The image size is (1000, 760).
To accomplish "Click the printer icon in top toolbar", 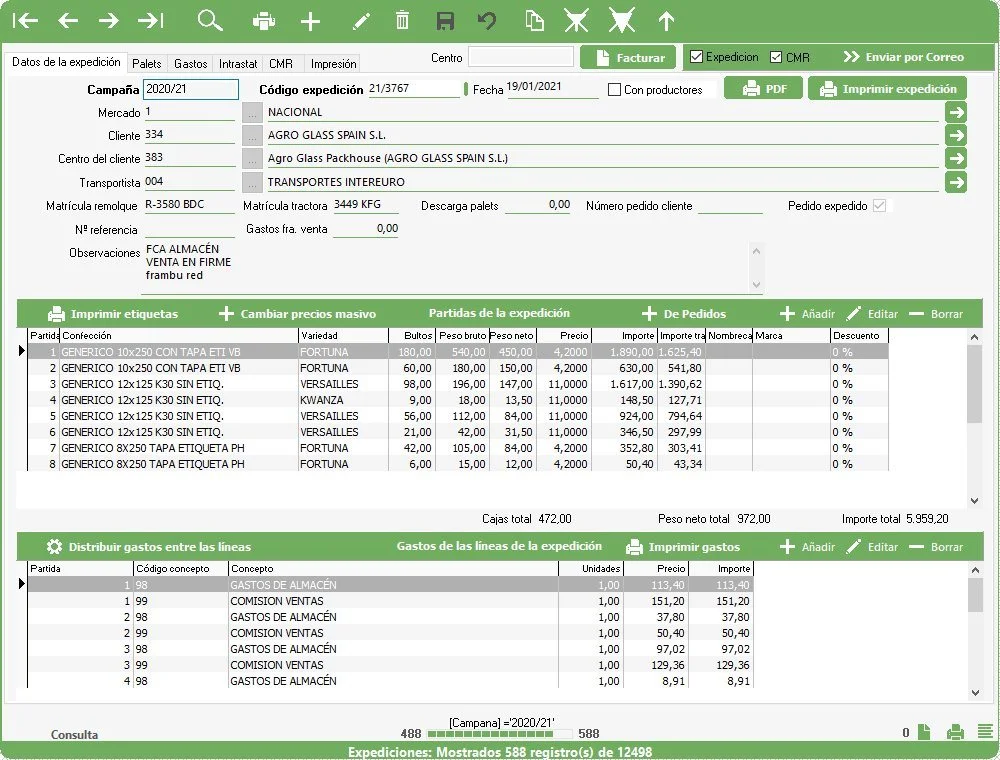I will (263, 21).
